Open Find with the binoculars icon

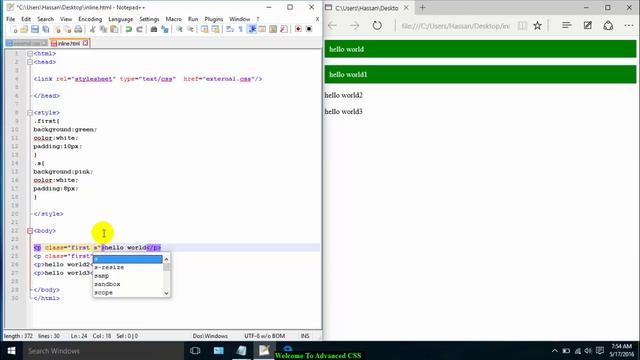(x=154, y=29)
